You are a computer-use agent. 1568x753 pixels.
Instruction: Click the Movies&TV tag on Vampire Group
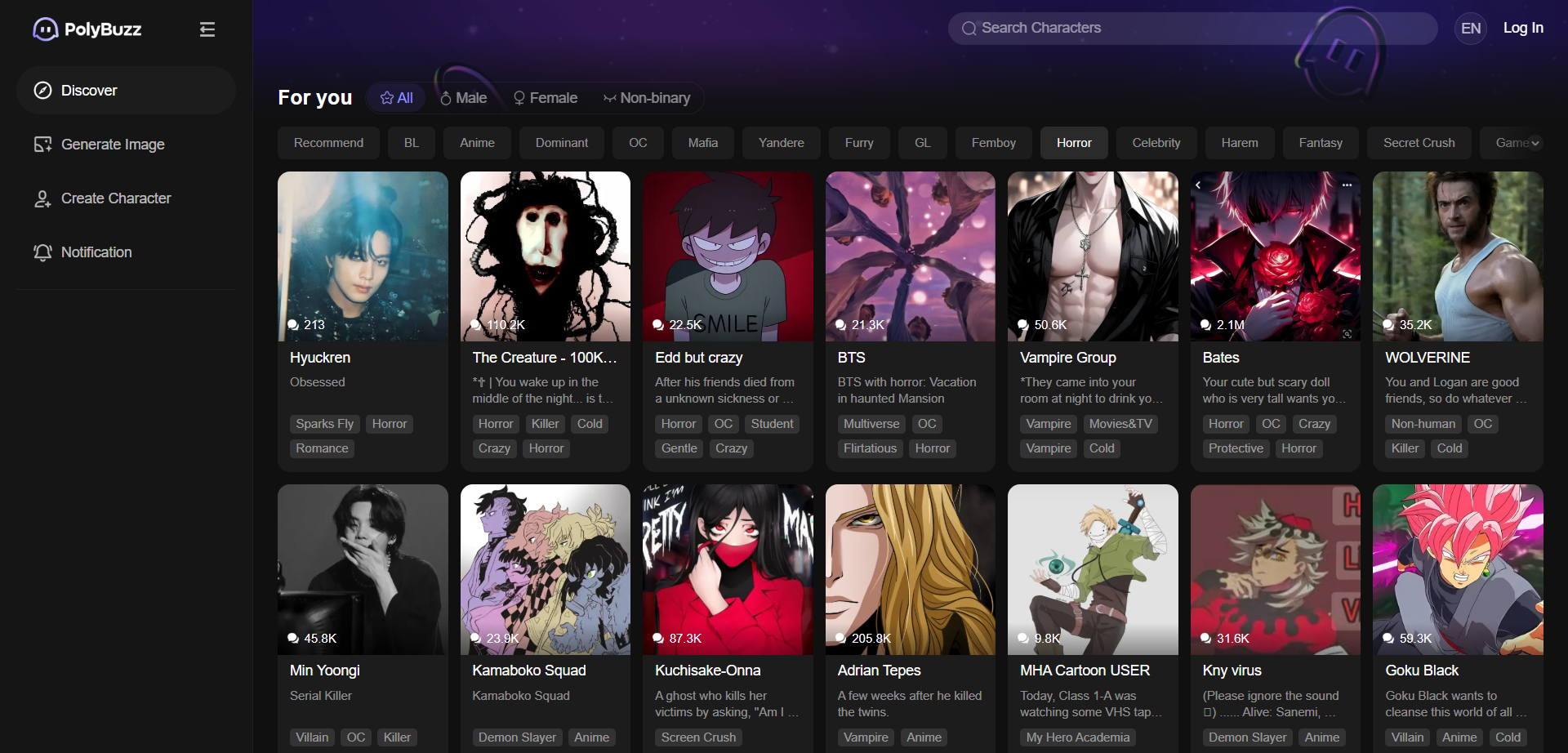pos(1120,424)
